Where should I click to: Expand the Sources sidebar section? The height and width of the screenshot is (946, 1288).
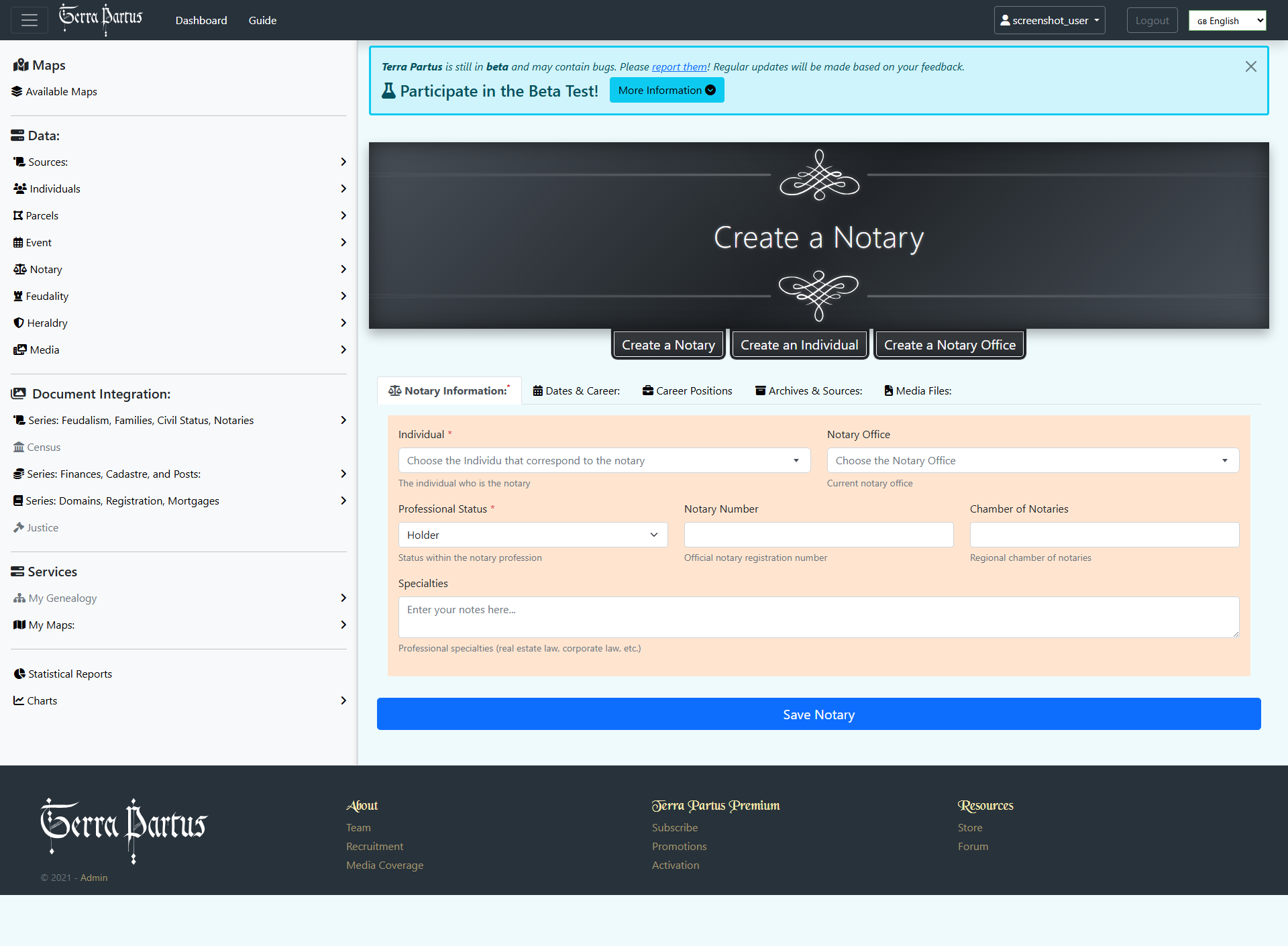click(x=343, y=162)
